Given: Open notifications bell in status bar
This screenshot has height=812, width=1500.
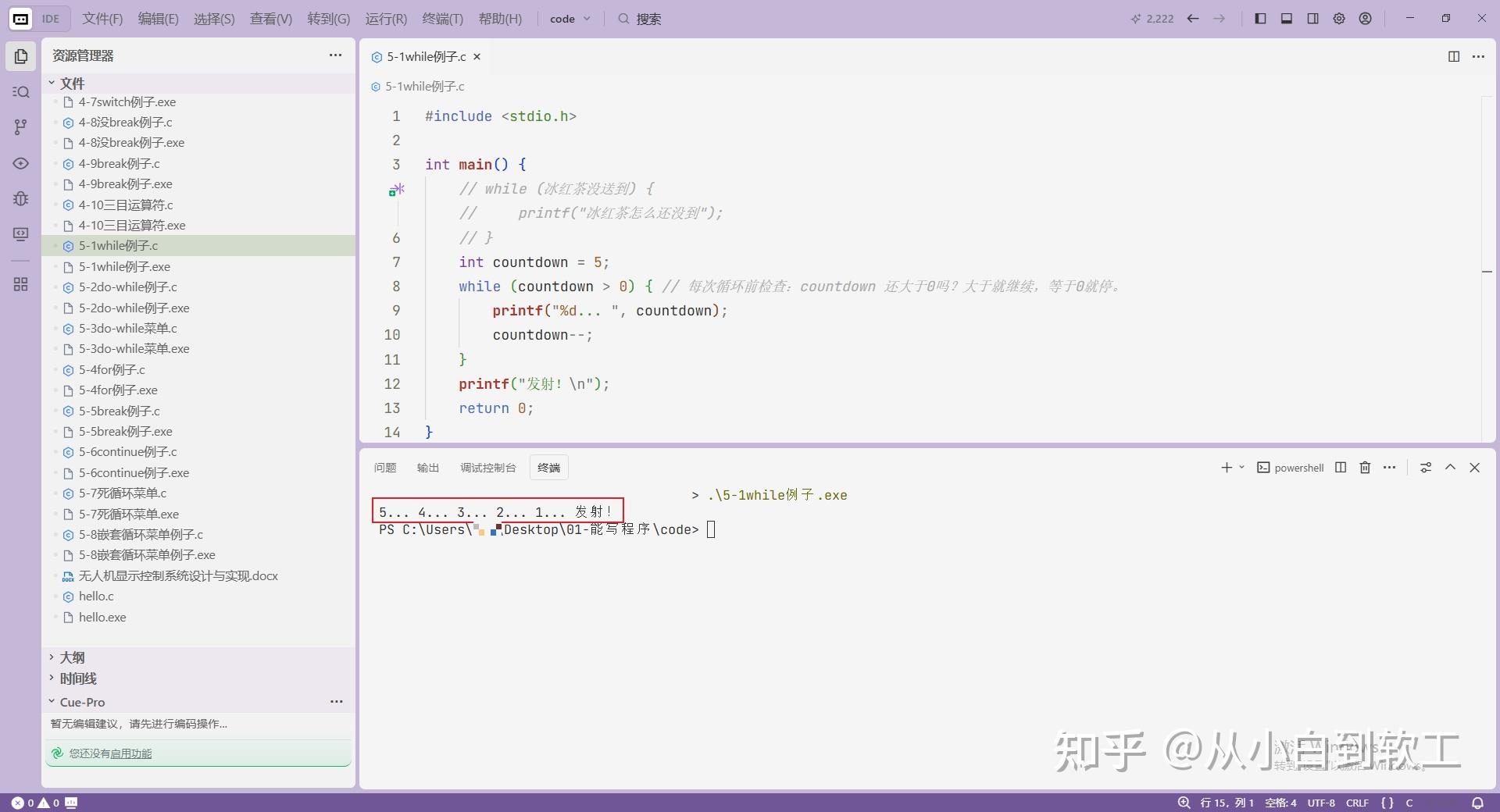Looking at the screenshot, I should point(1478,803).
